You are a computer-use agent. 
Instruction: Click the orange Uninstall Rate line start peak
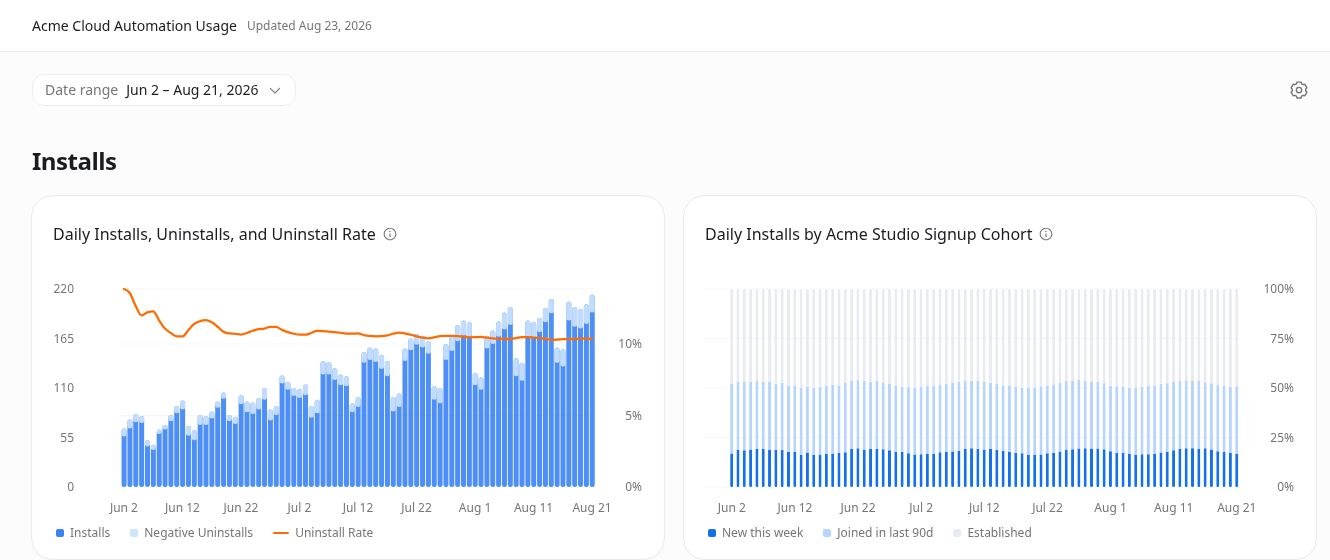tap(124, 289)
